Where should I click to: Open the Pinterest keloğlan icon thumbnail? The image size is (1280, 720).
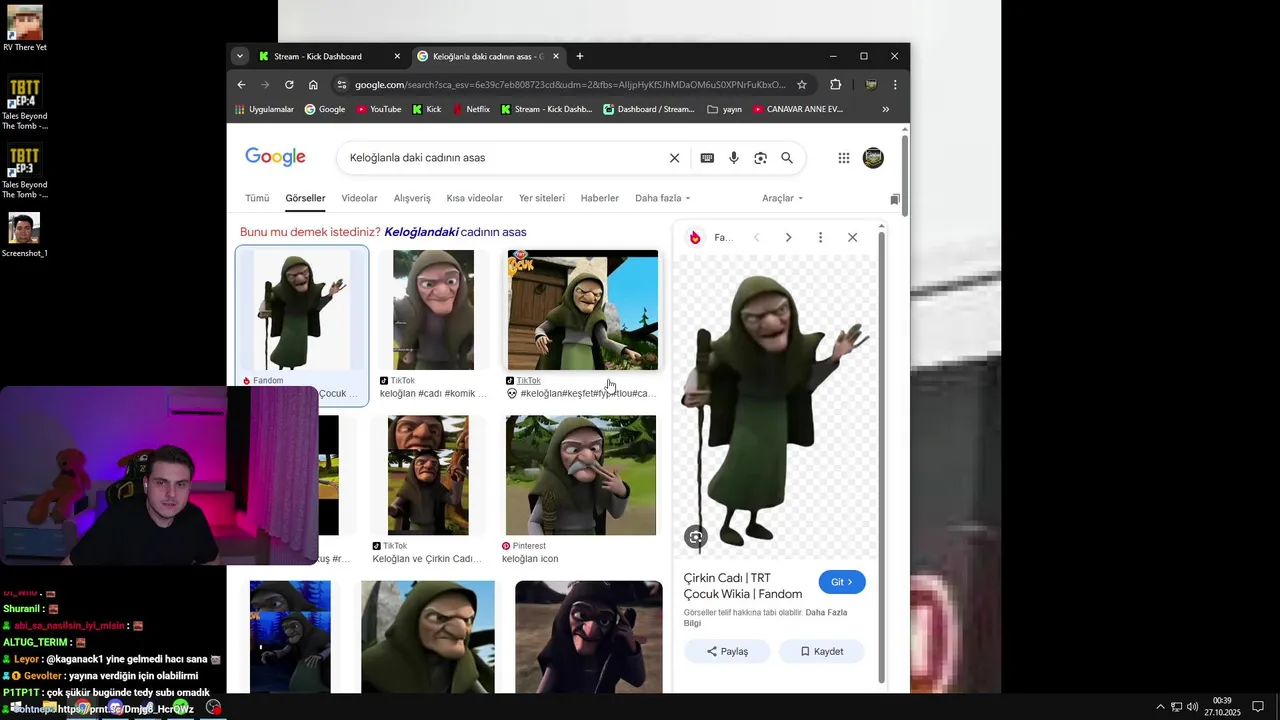[x=581, y=475]
